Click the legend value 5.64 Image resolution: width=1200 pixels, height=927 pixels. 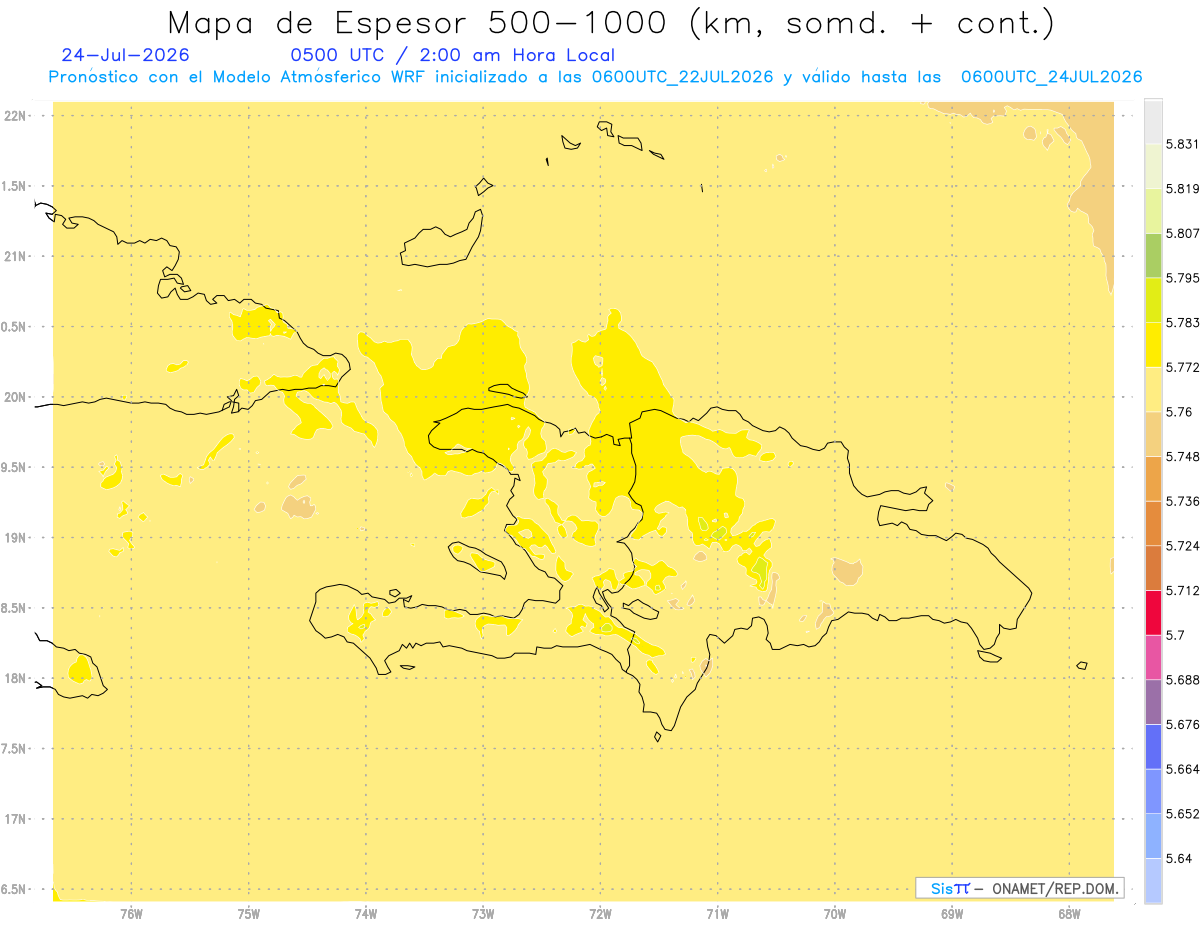coord(1178,859)
